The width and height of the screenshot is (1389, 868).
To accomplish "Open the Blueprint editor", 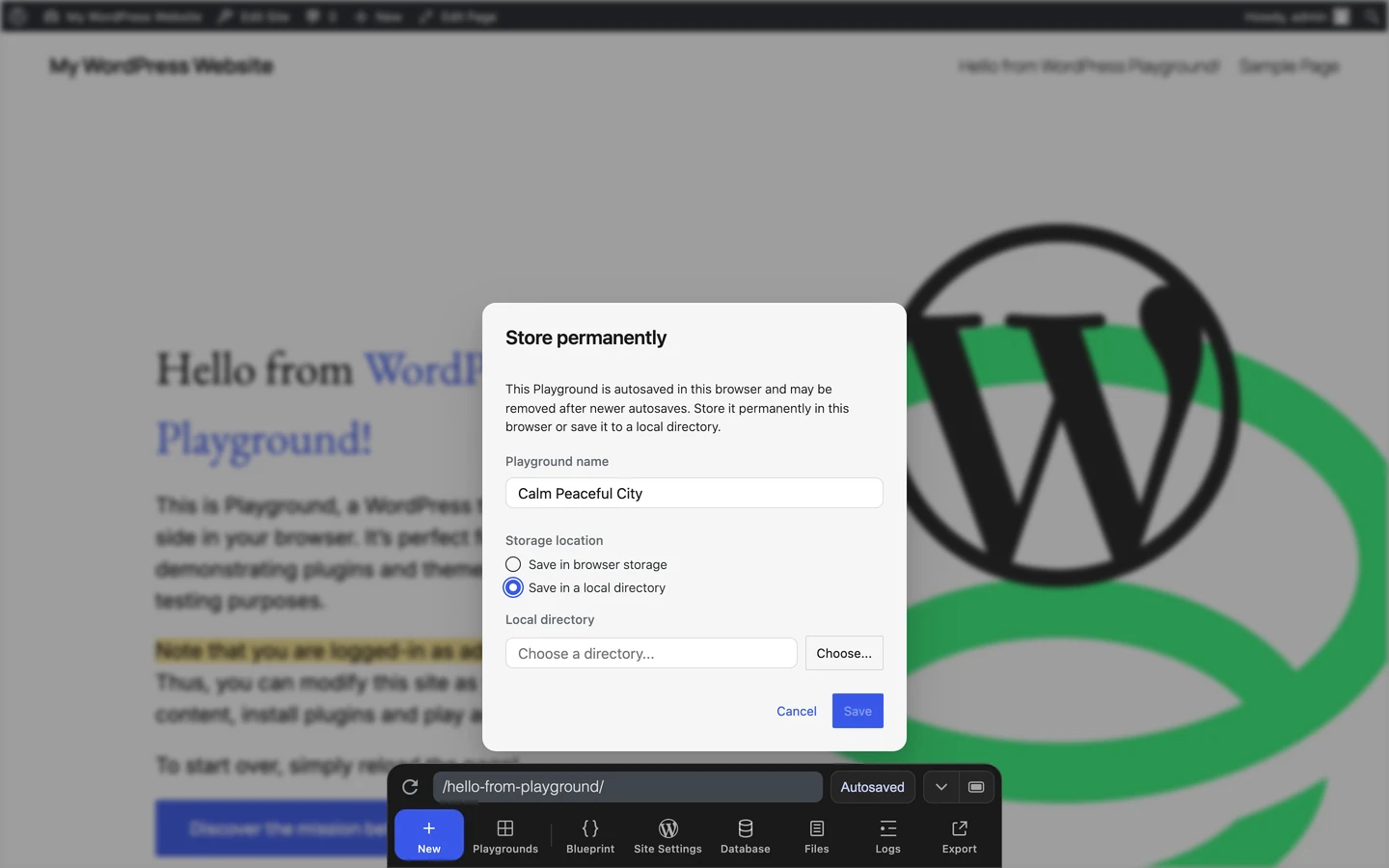I will coord(590,836).
